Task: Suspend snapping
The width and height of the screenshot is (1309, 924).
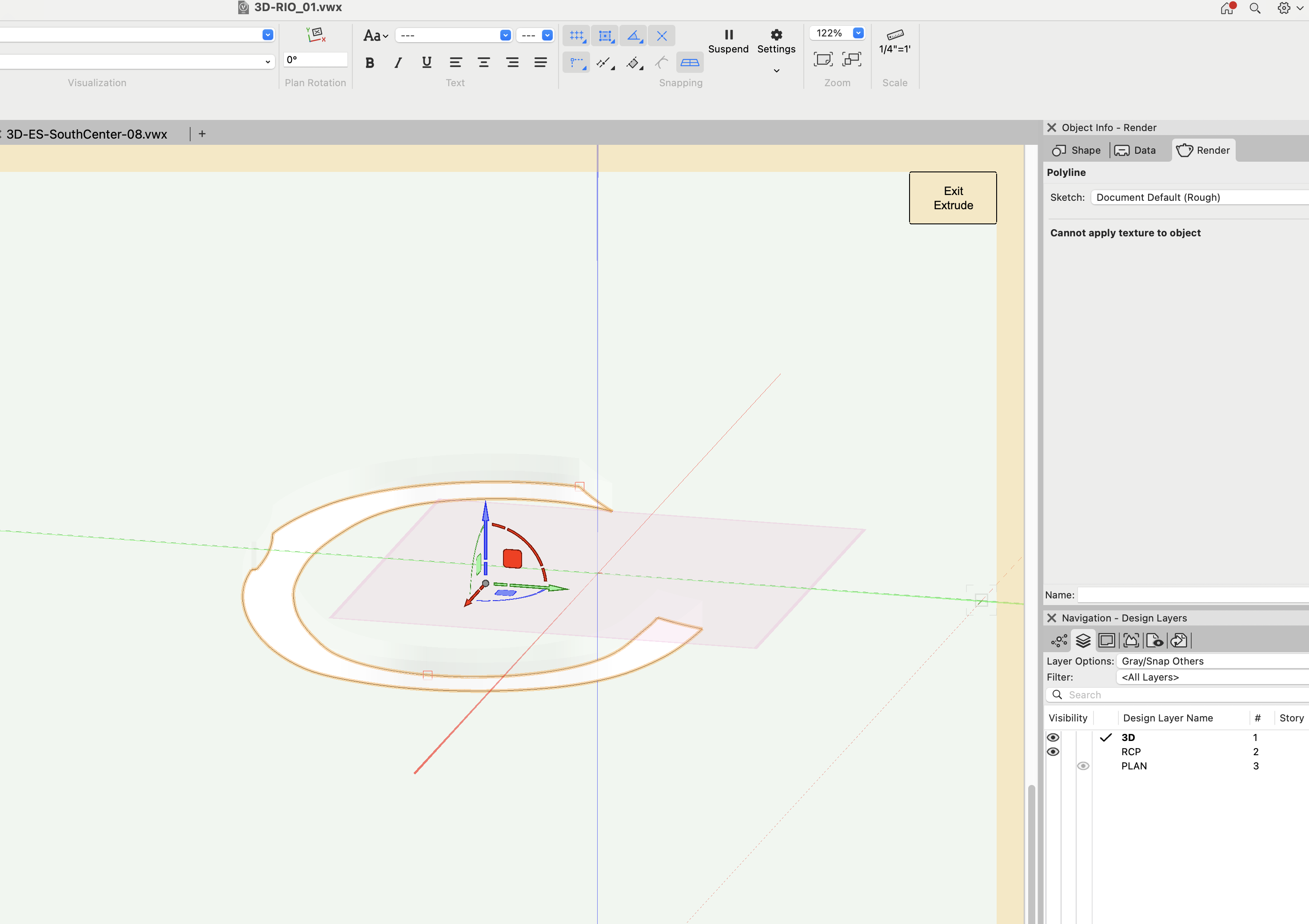Action: 728,41
